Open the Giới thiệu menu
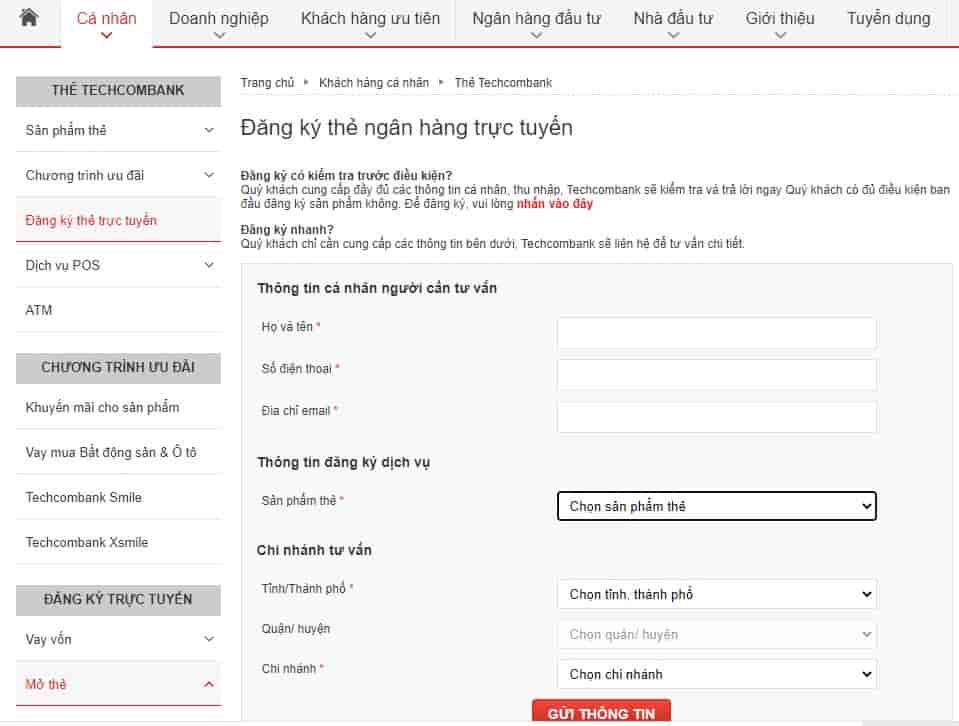 coord(780,19)
